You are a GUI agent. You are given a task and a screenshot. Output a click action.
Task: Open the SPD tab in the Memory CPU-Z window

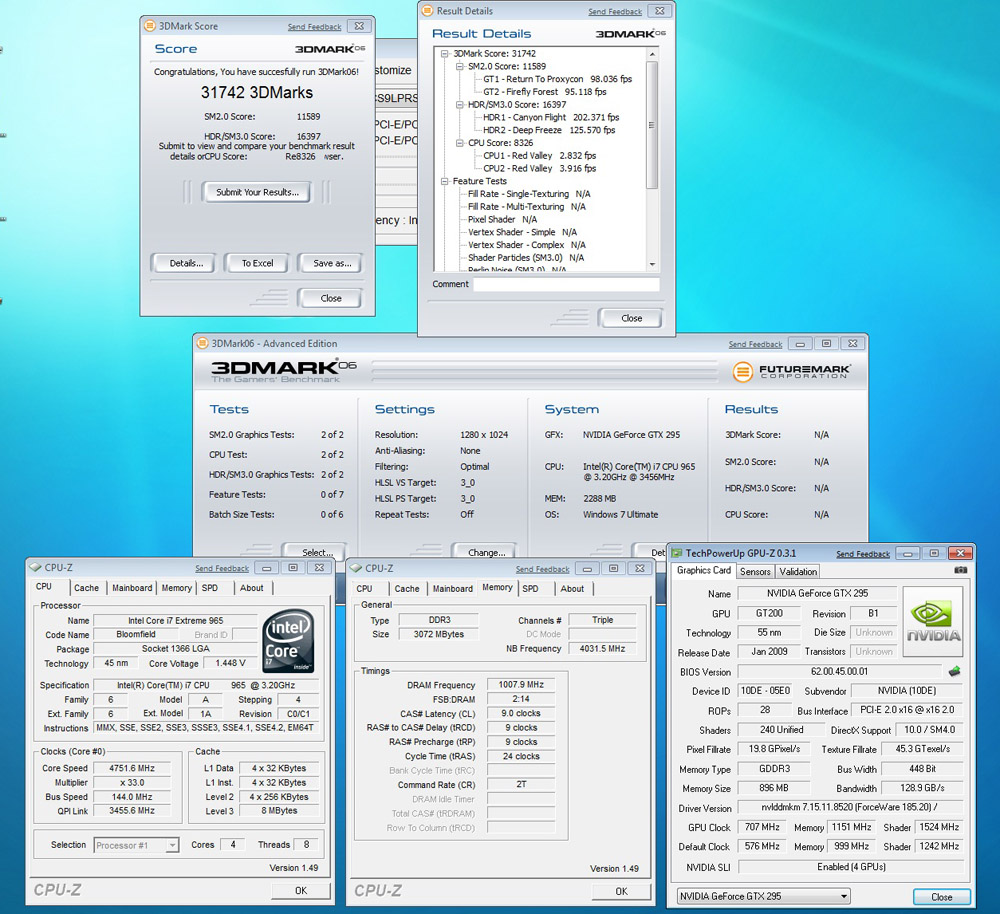tap(531, 589)
